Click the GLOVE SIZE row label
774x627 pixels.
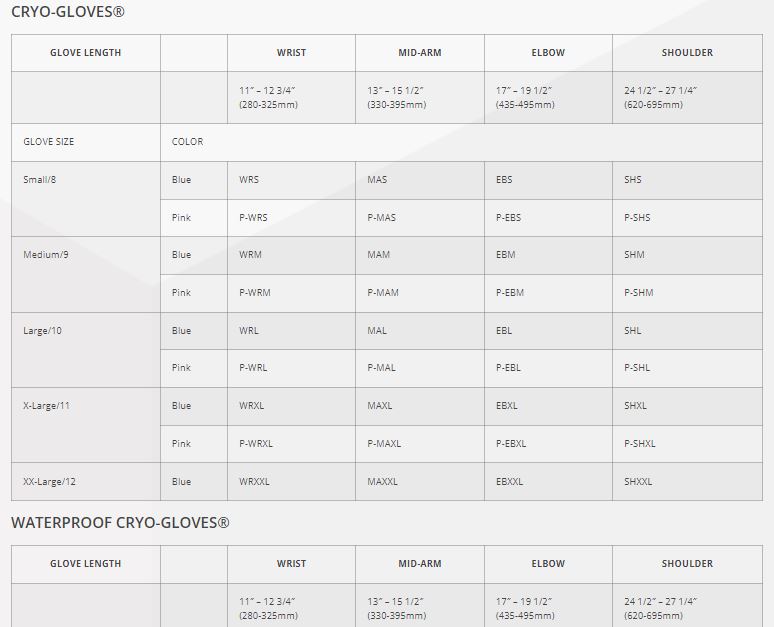[48, 142]
